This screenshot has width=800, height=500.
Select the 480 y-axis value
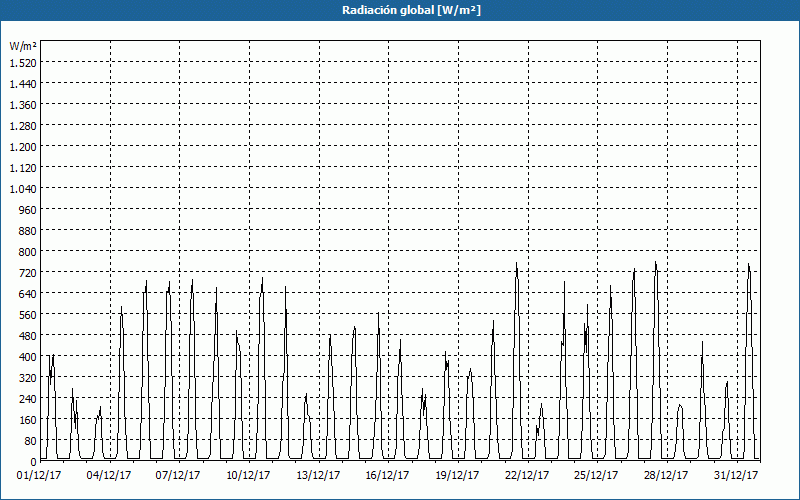[x=28, y=336]
